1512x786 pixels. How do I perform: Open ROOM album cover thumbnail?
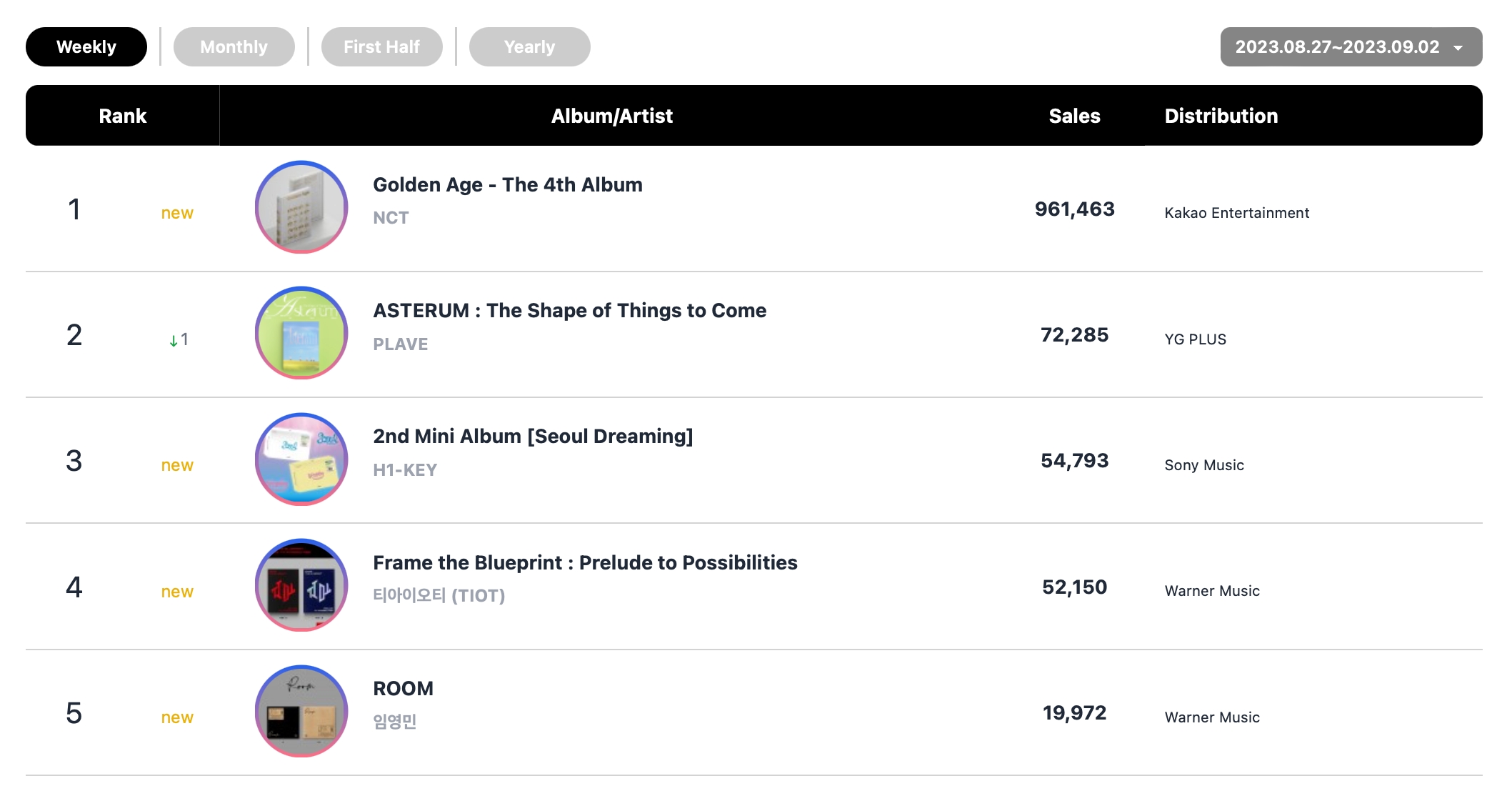pyautogui.click(x=301, y=712)
